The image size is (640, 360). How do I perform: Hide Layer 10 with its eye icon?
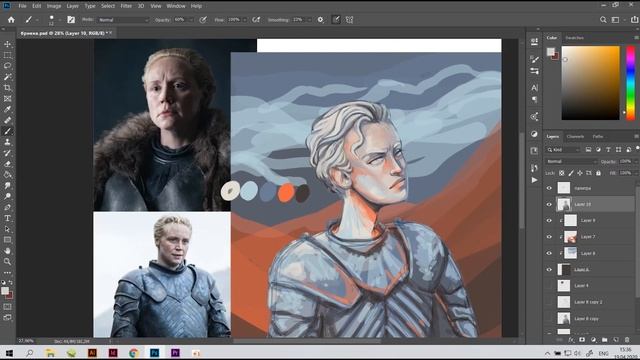[x=549, y=204]
